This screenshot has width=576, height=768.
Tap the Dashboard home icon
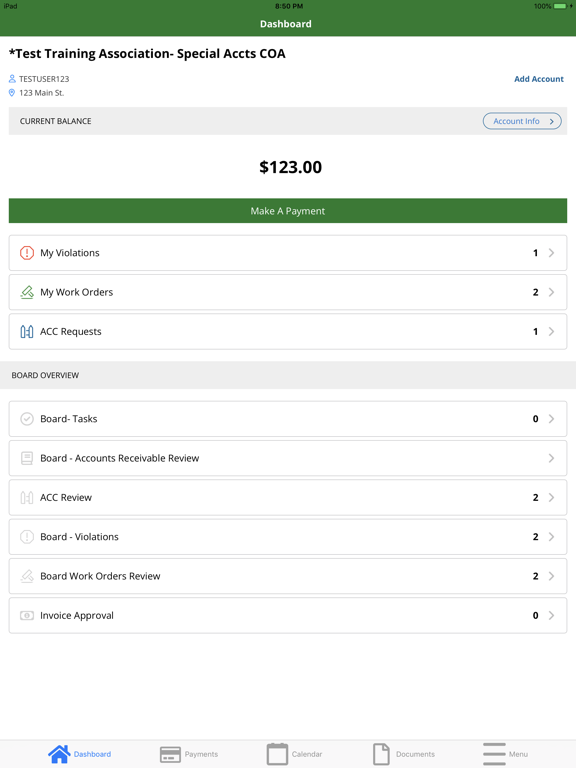(59, 754)
